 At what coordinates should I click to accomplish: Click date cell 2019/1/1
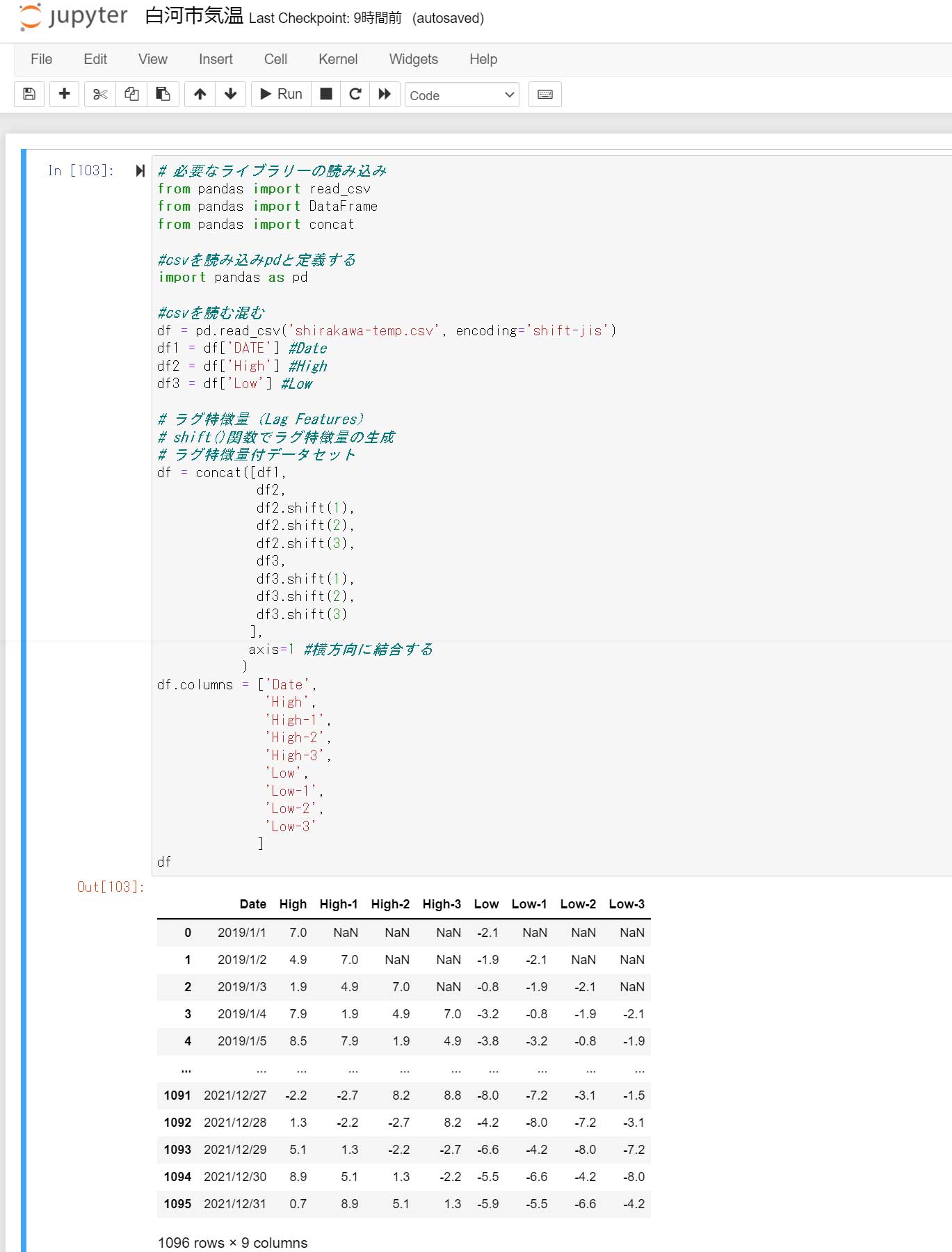coord(242,933)
